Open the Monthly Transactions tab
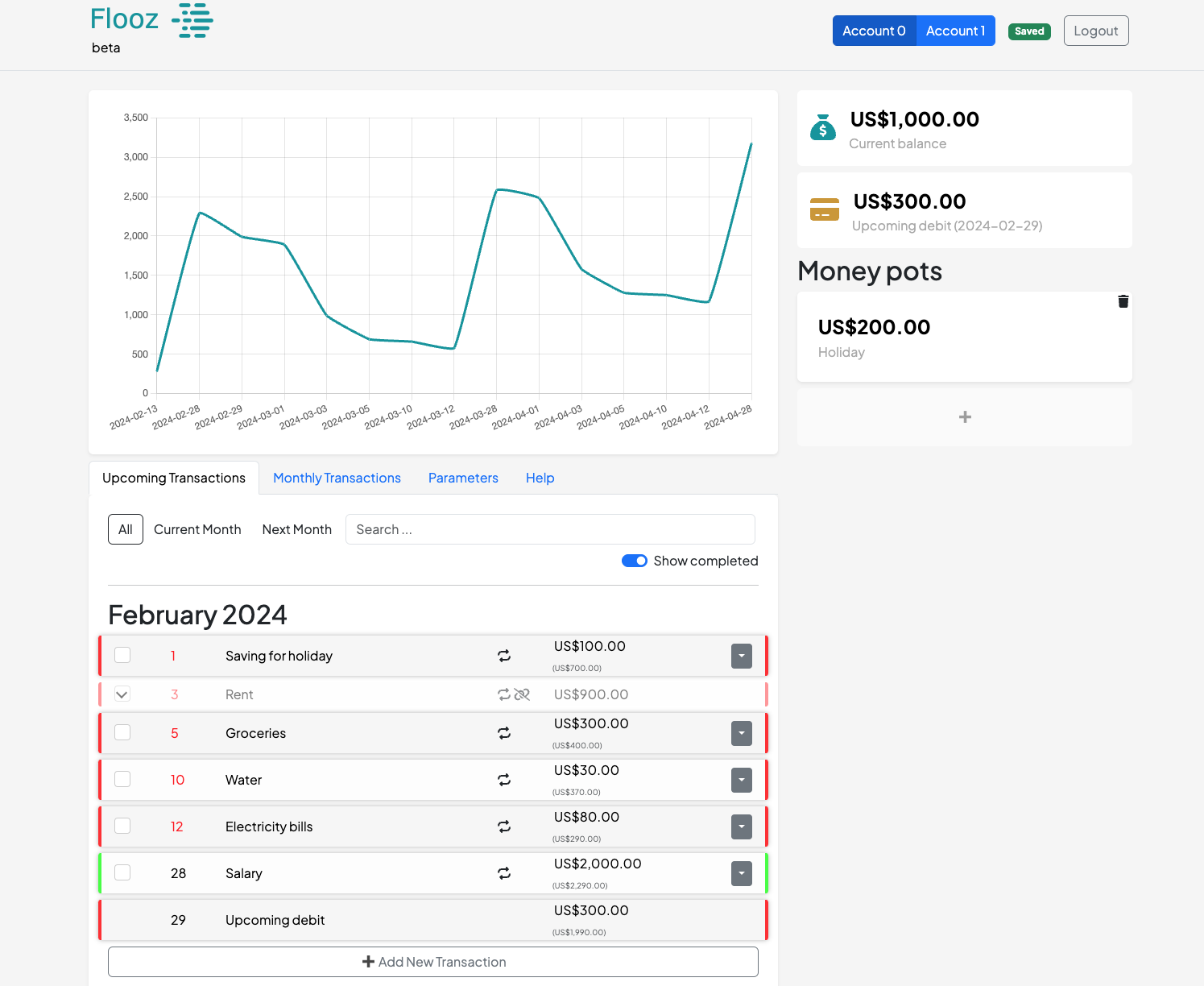 337,478
